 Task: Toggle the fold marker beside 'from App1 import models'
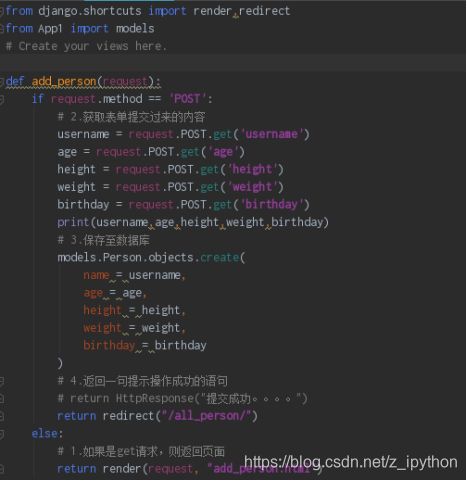point(2,29)
